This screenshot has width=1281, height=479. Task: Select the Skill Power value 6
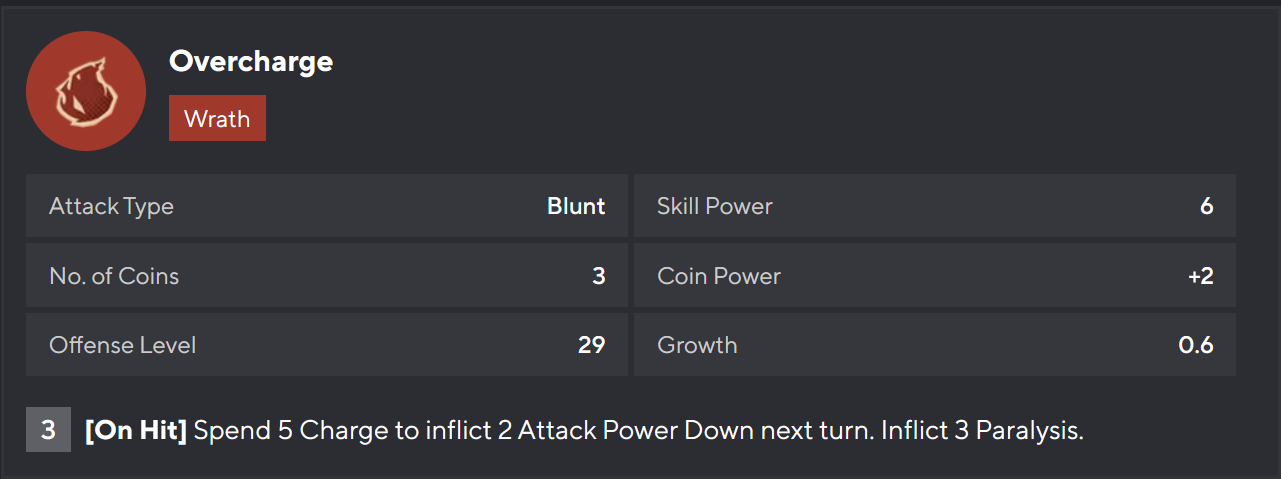coord(1206,206)
